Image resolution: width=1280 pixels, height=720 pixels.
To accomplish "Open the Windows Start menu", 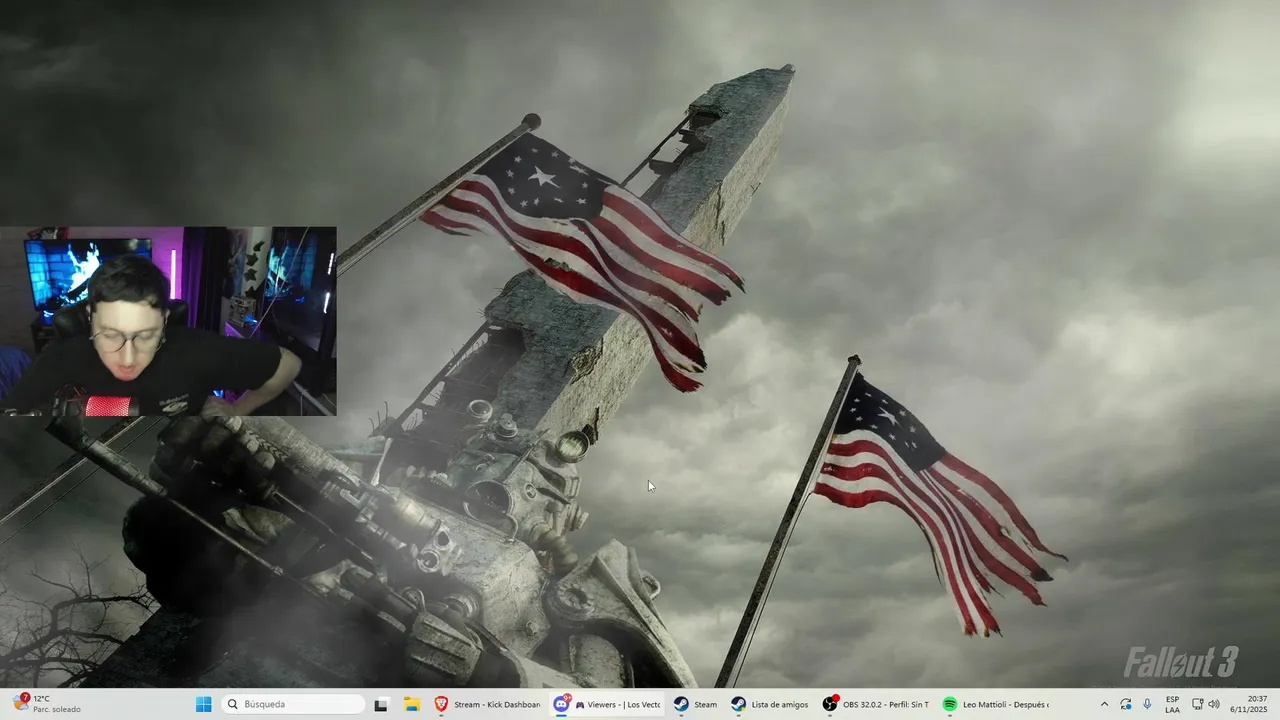I will (x=203, y=704).
